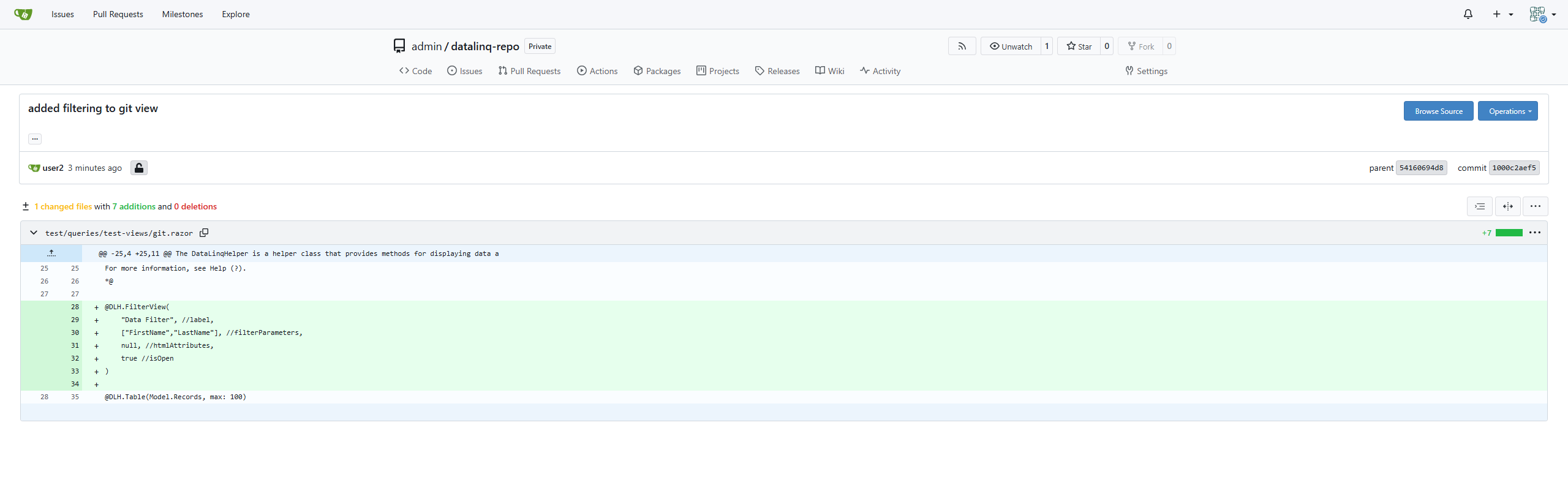Click the test/queries/test-views/git.razor file link

[119, 233]
